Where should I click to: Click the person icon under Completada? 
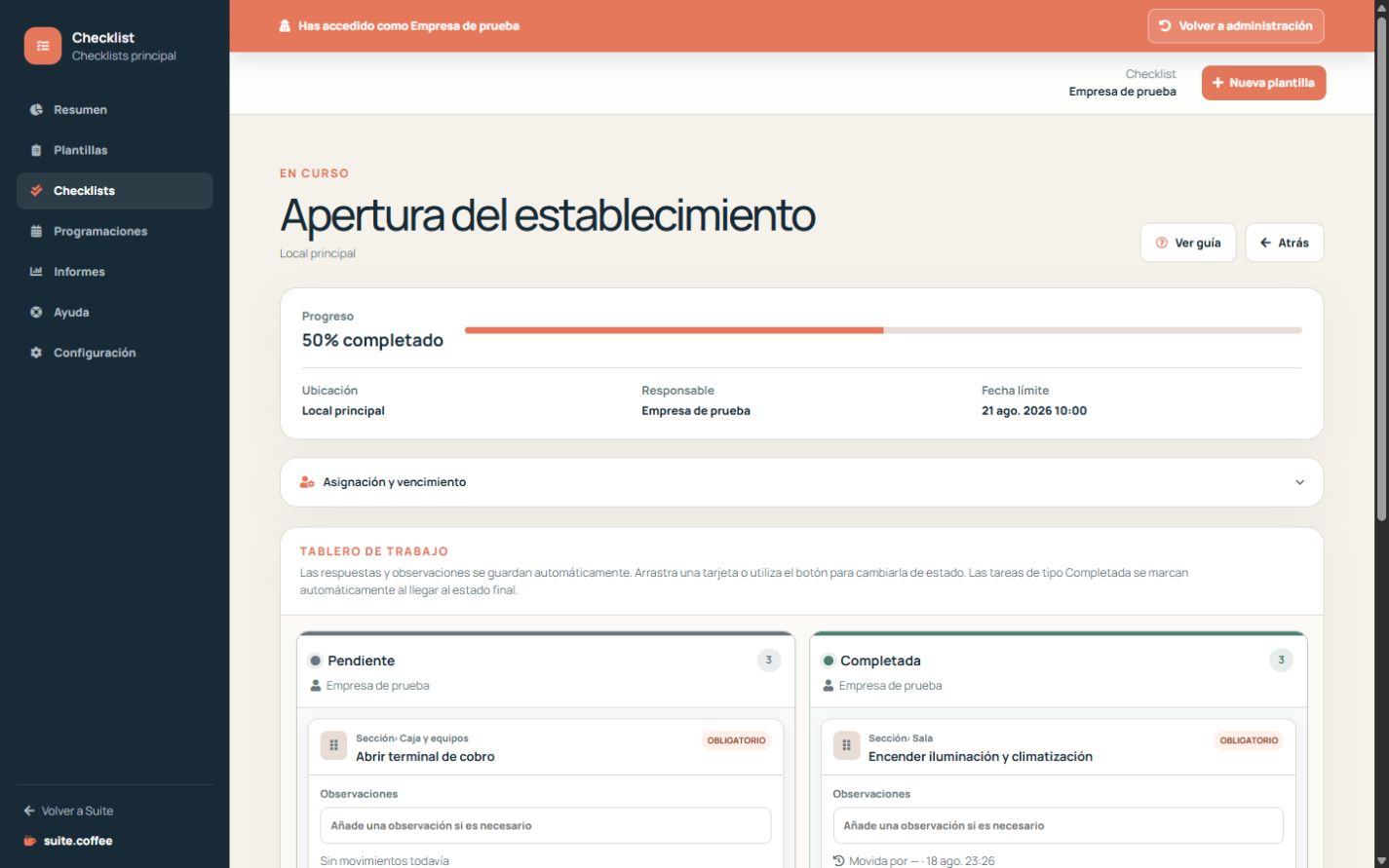click(829, 686)
